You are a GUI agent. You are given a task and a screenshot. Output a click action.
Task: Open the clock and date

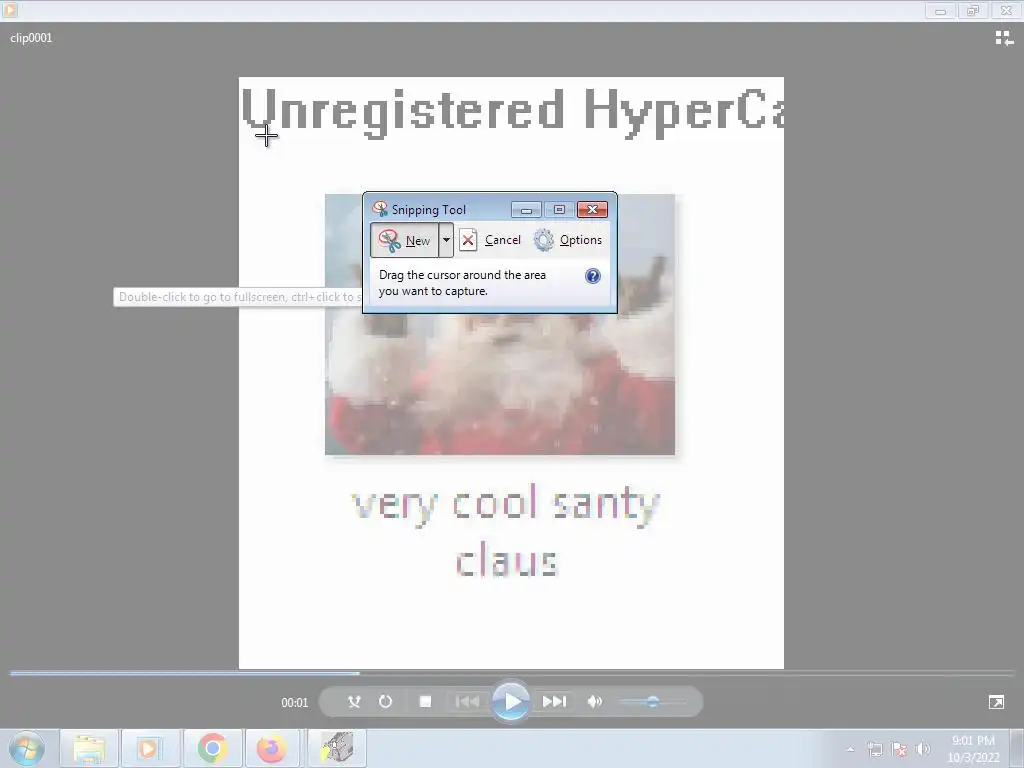pos(973,749)
